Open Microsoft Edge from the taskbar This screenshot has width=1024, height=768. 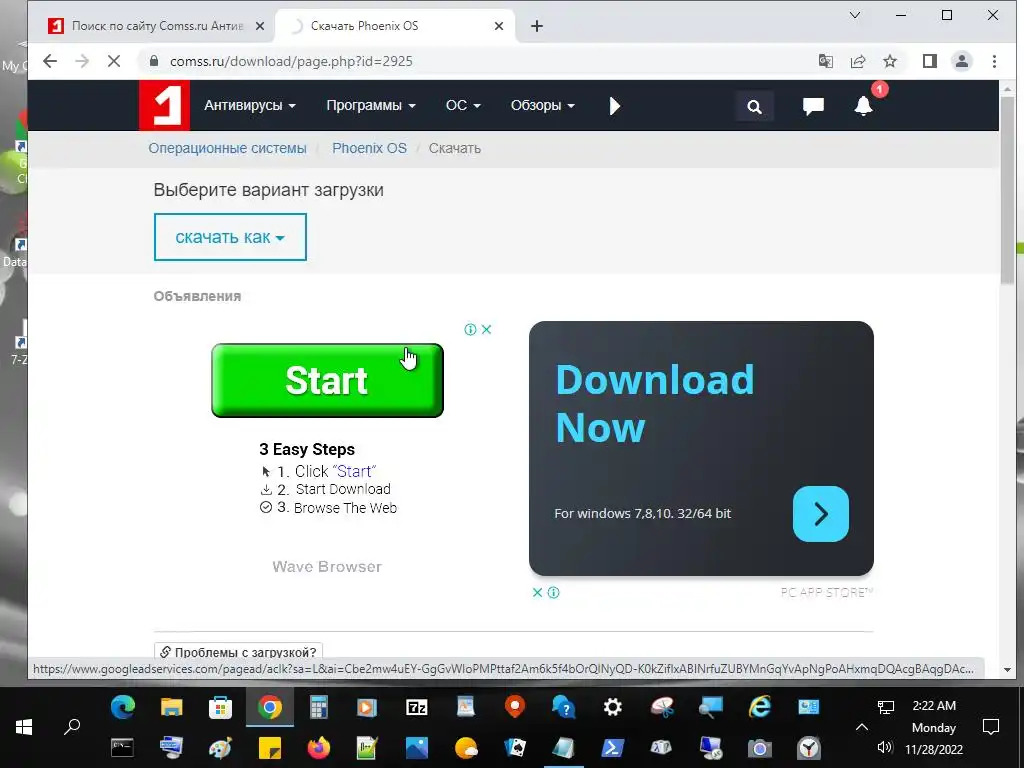click(123, 707)
